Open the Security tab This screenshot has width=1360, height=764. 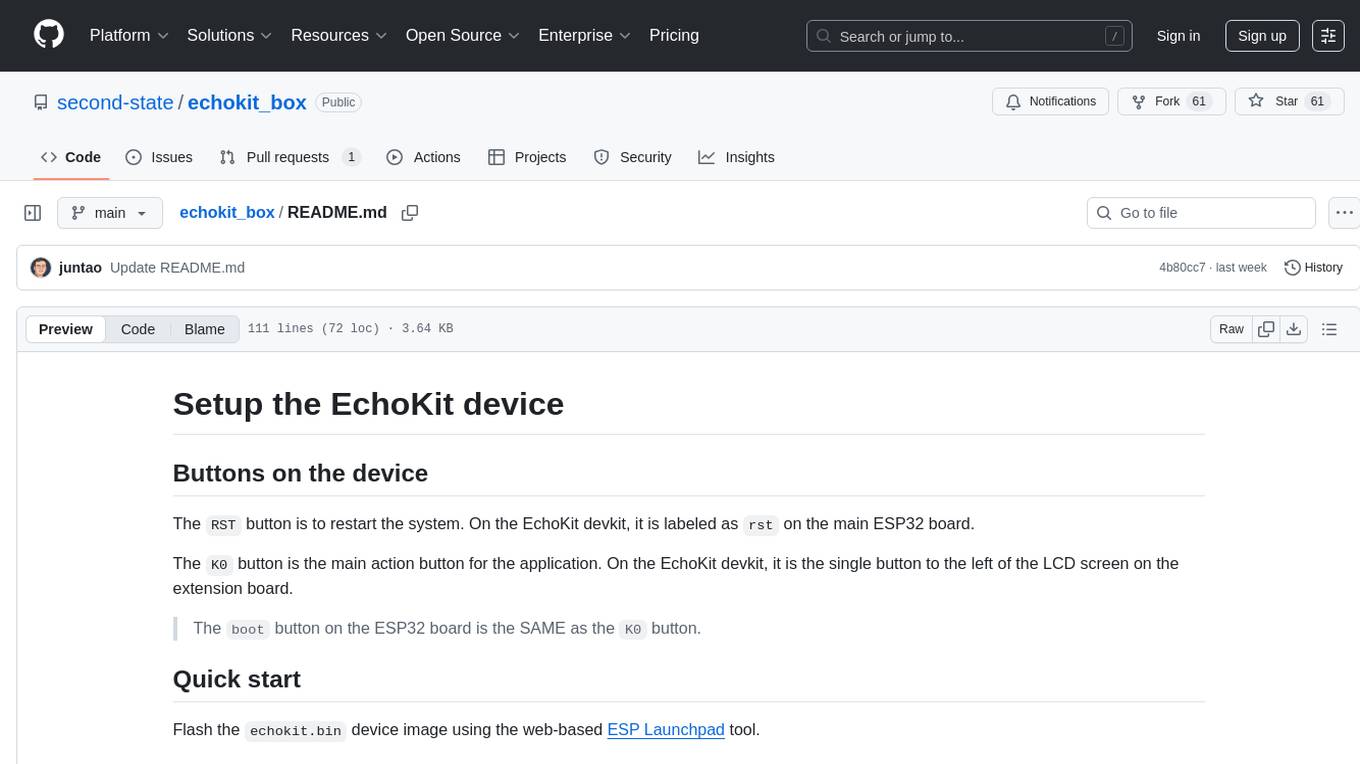tap(632, 157)
